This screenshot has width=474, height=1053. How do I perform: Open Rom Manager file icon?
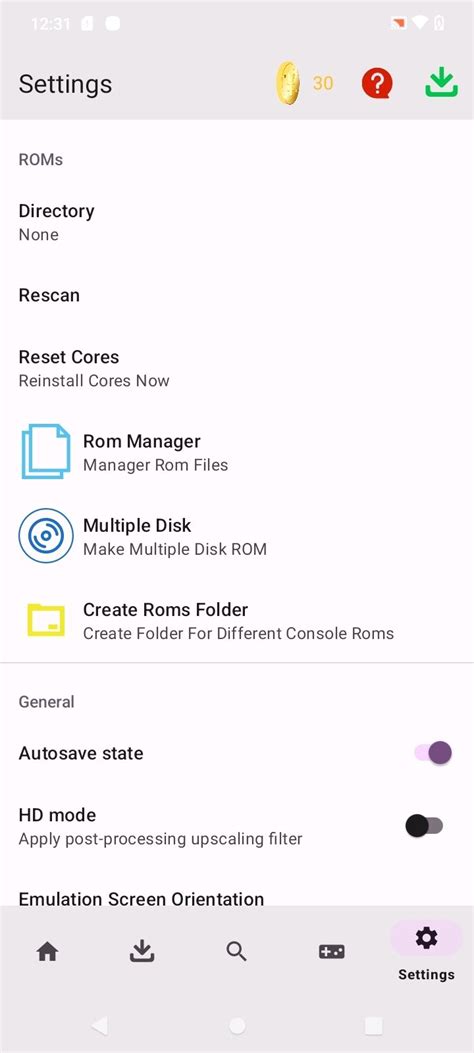coord(46,451)
